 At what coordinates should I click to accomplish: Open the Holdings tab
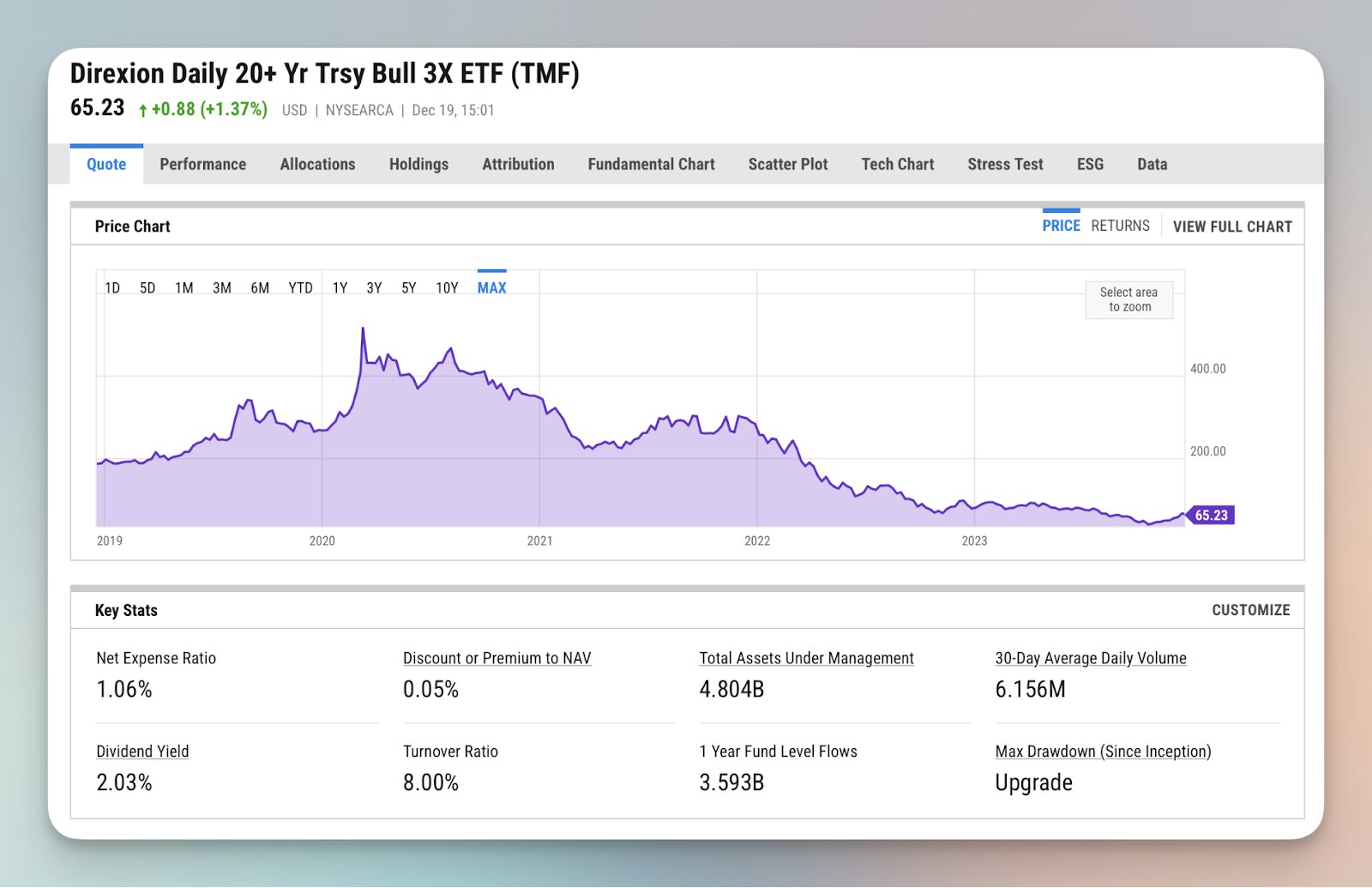tap(418, 164)
